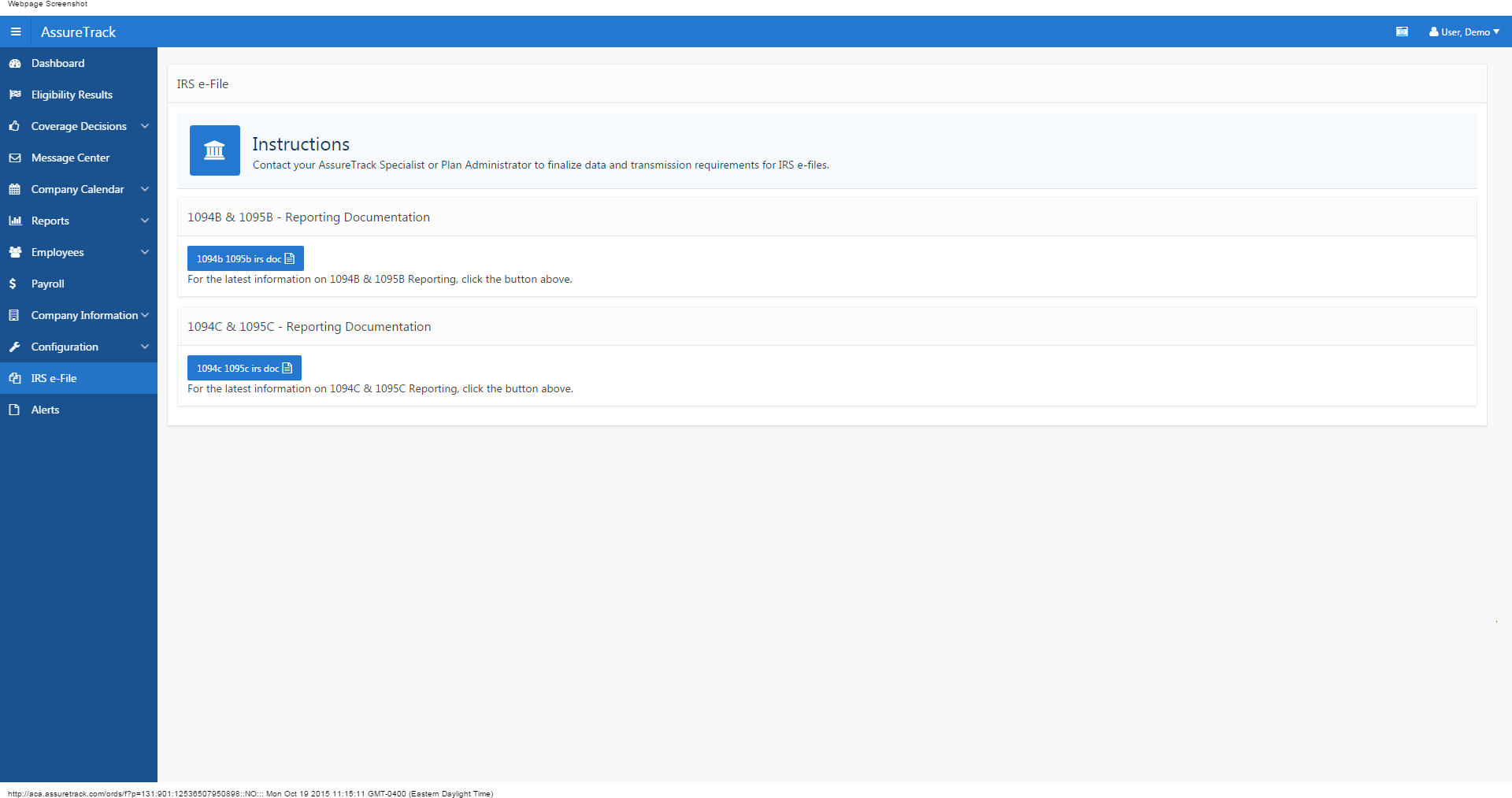Click the Payroll dollar sign icon
The width and height of the screenshot is (1512, 798).
(13, 284)
